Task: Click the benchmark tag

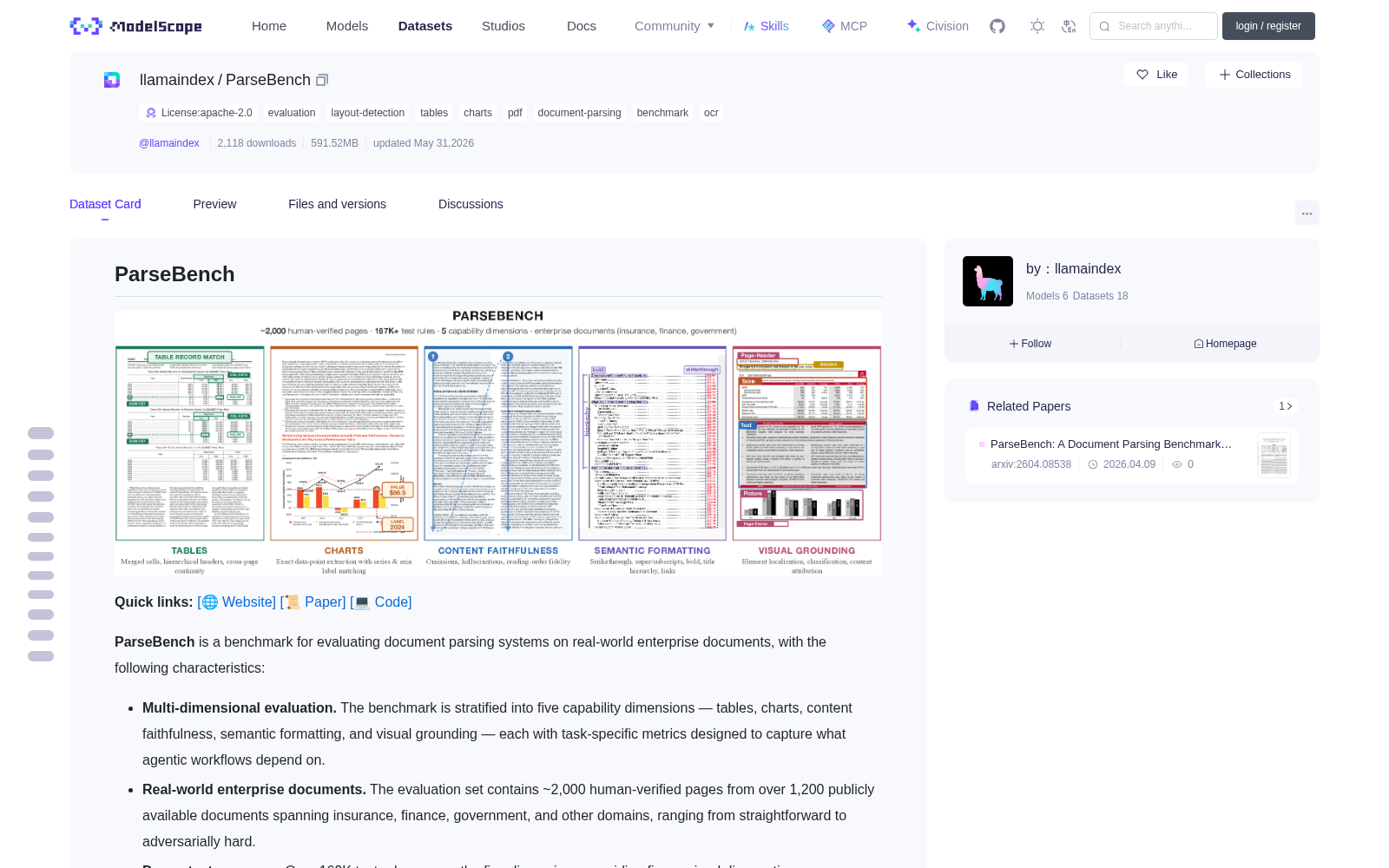Action: point(662,113)
